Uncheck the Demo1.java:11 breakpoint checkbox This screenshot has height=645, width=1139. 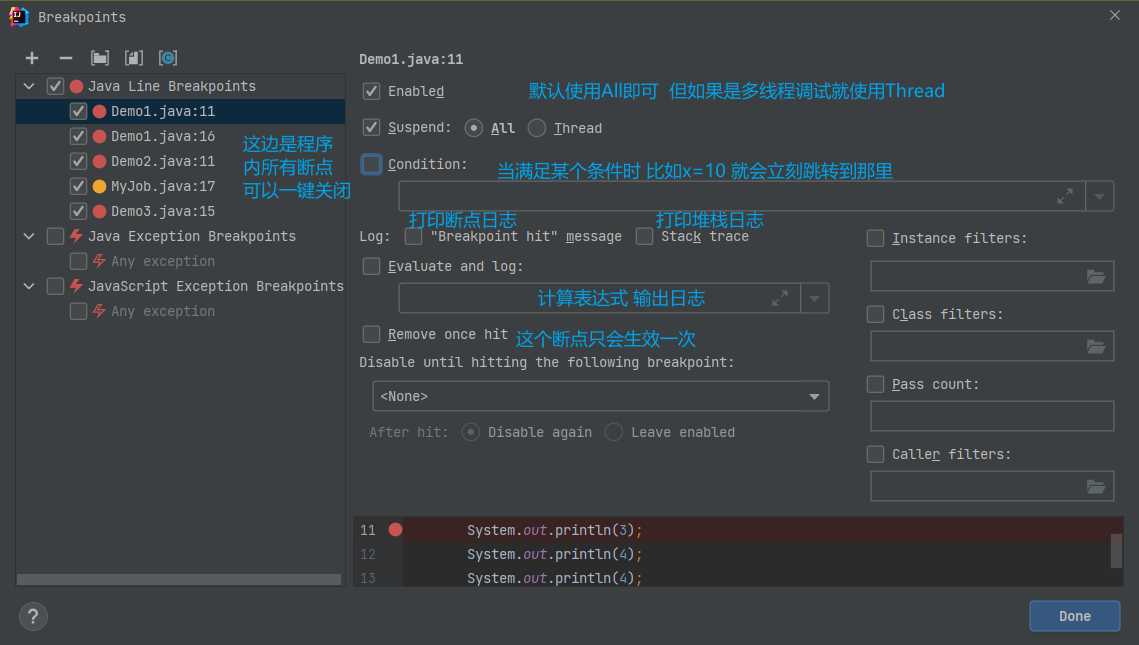coord(78,111)
